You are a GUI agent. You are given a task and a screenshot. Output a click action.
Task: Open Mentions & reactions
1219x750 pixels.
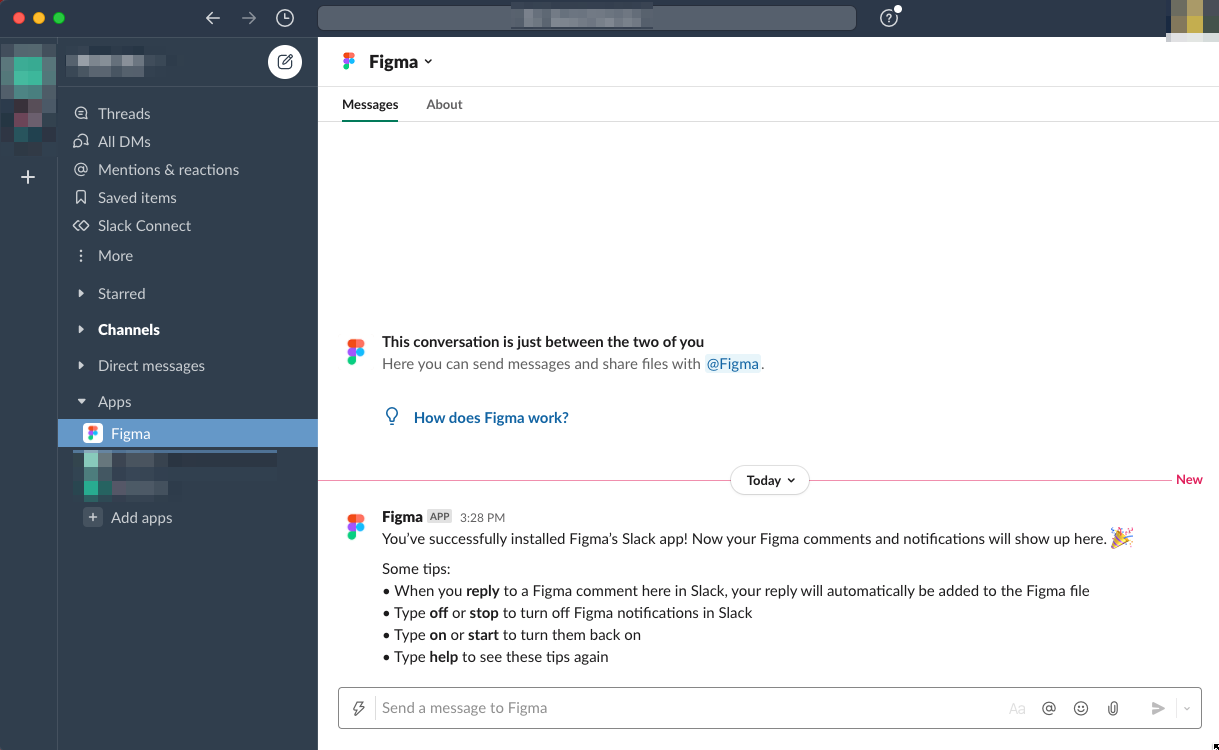(168, 169)
